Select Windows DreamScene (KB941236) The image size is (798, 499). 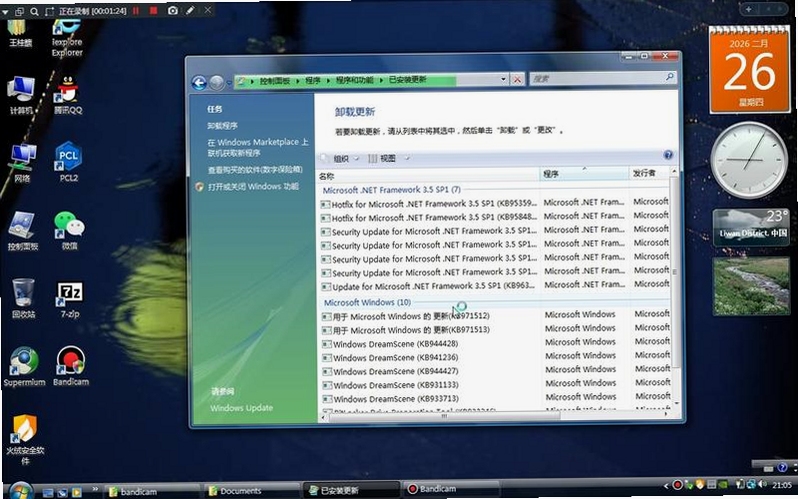390,357
